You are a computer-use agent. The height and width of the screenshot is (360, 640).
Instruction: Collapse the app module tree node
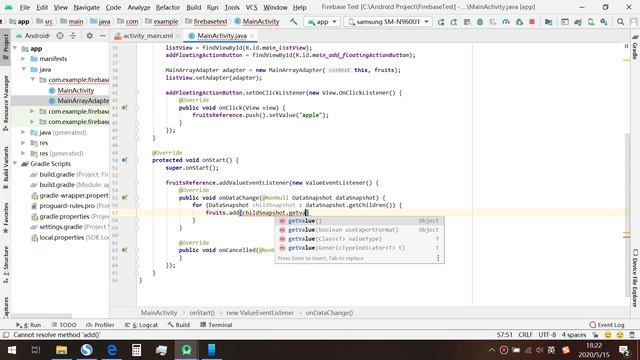click(x=15, y=49)
